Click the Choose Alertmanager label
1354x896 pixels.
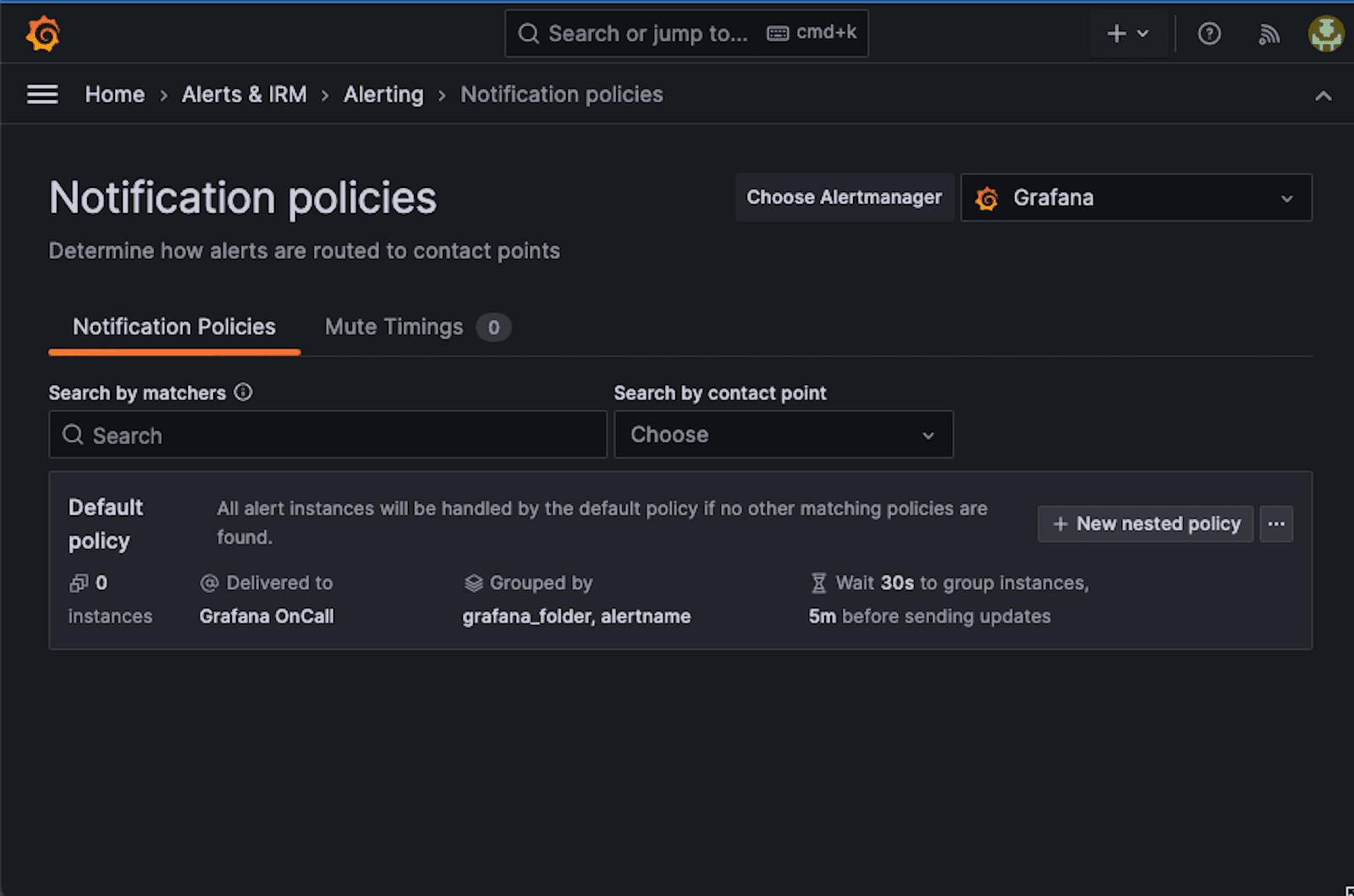844,197
